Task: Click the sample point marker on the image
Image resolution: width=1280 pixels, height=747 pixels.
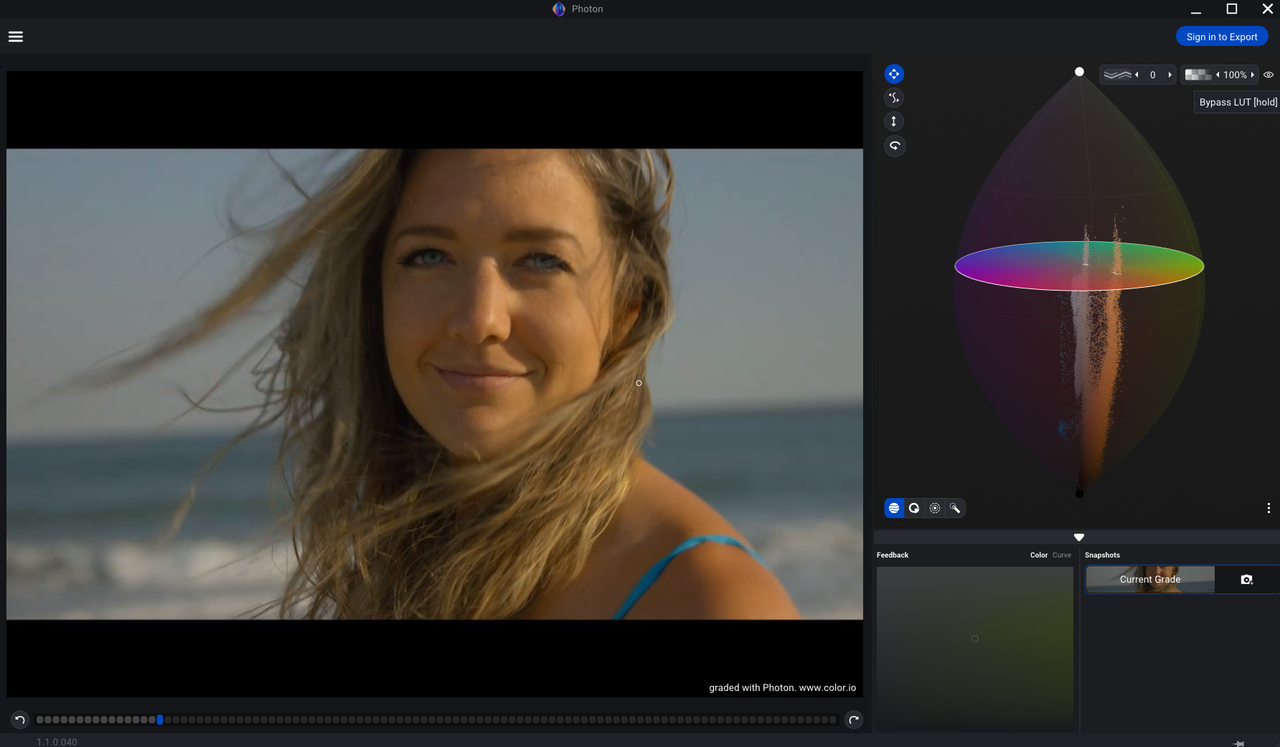Action: click(639, 383)
